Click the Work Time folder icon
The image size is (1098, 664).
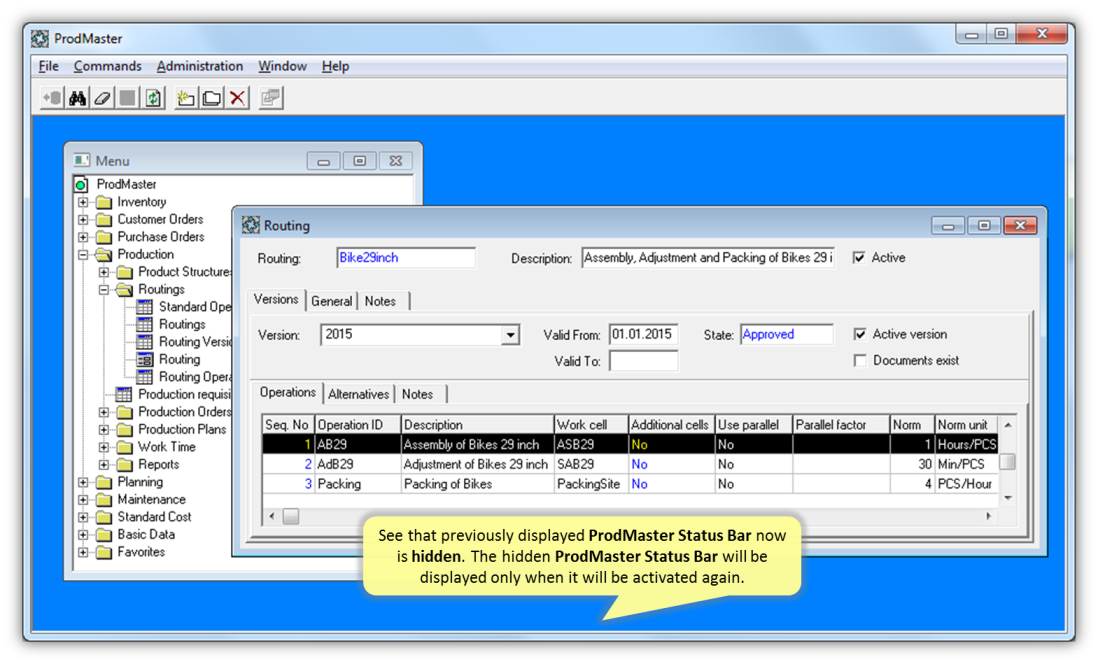pos(125,448)
